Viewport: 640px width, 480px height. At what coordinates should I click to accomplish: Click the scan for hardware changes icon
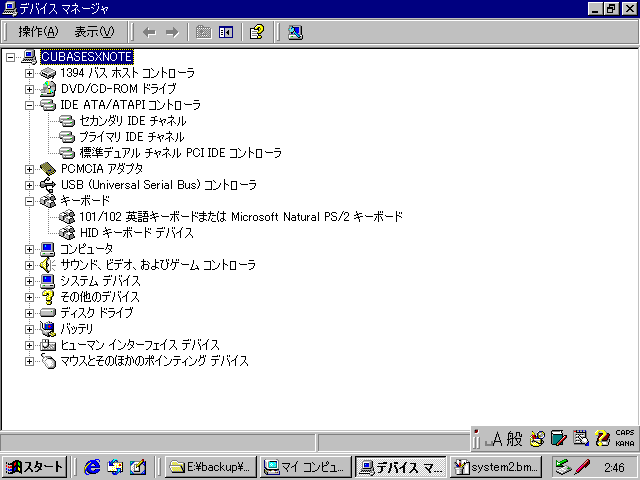point(295,32)
